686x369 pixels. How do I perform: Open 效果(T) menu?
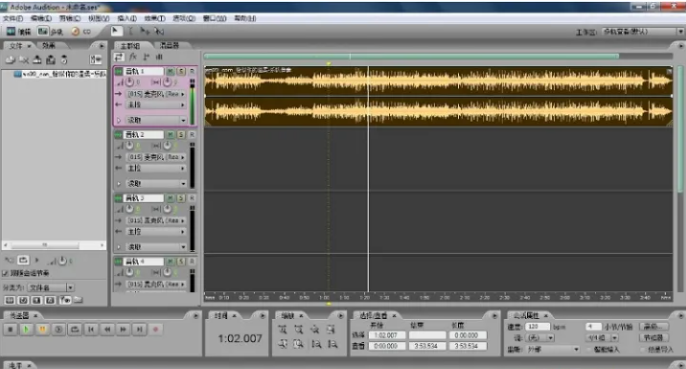(x=155, y=18)
